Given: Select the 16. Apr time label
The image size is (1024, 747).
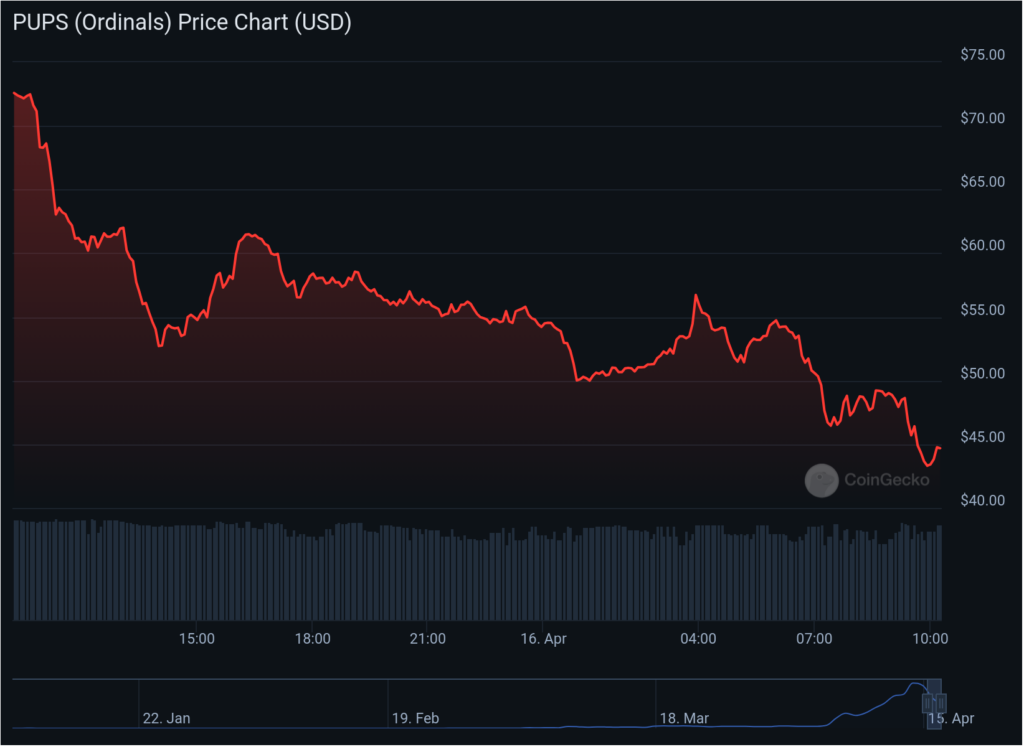Looking at the screenshot, I should [x=543, y=638].
